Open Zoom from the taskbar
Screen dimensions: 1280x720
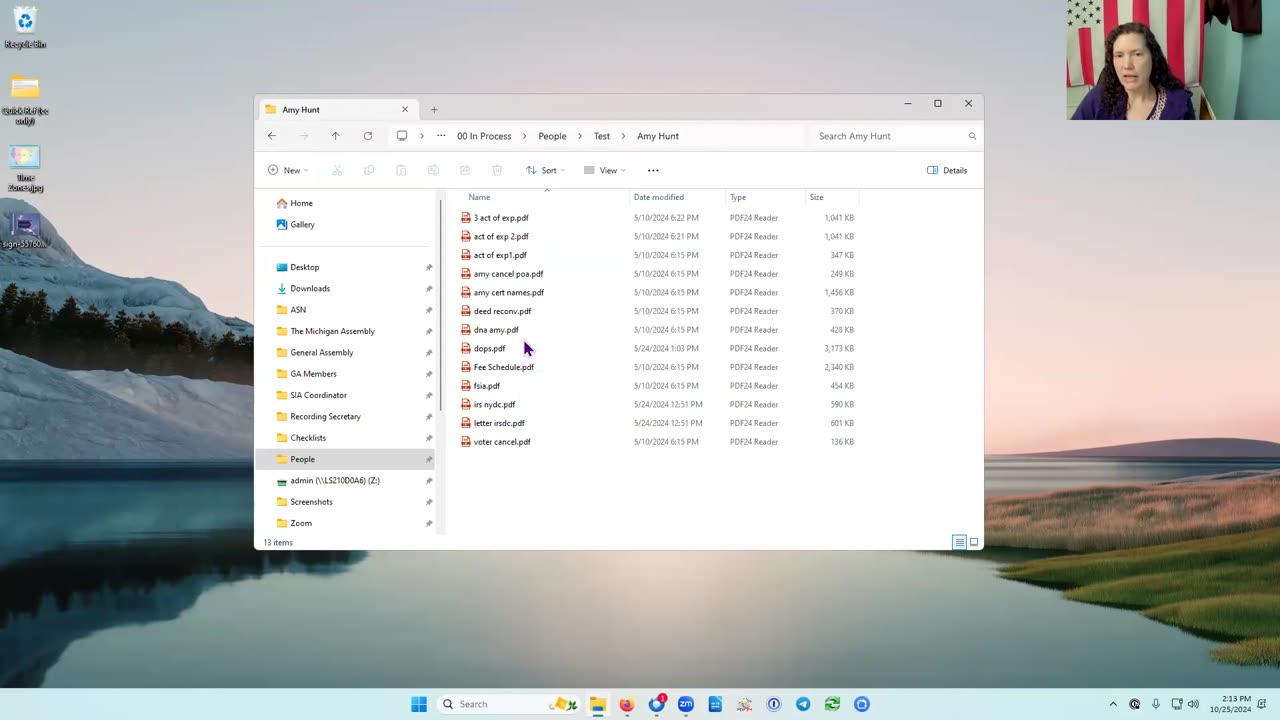686,704
